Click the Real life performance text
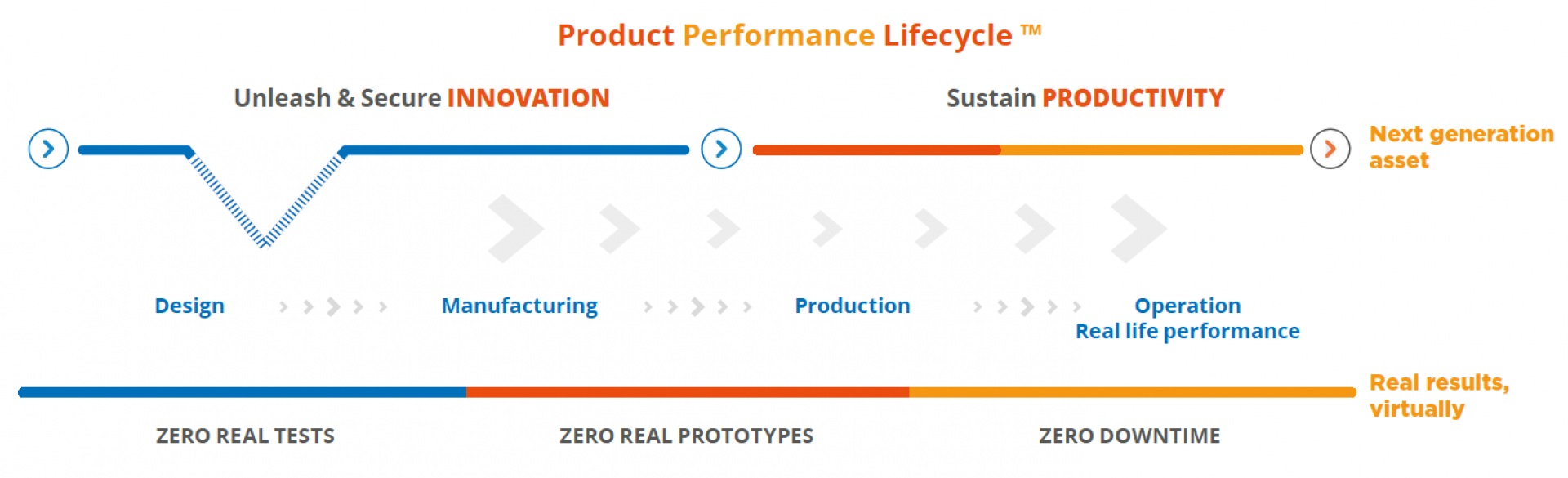This screenshot has width=1568, height=478. [x=1187, y=332]
